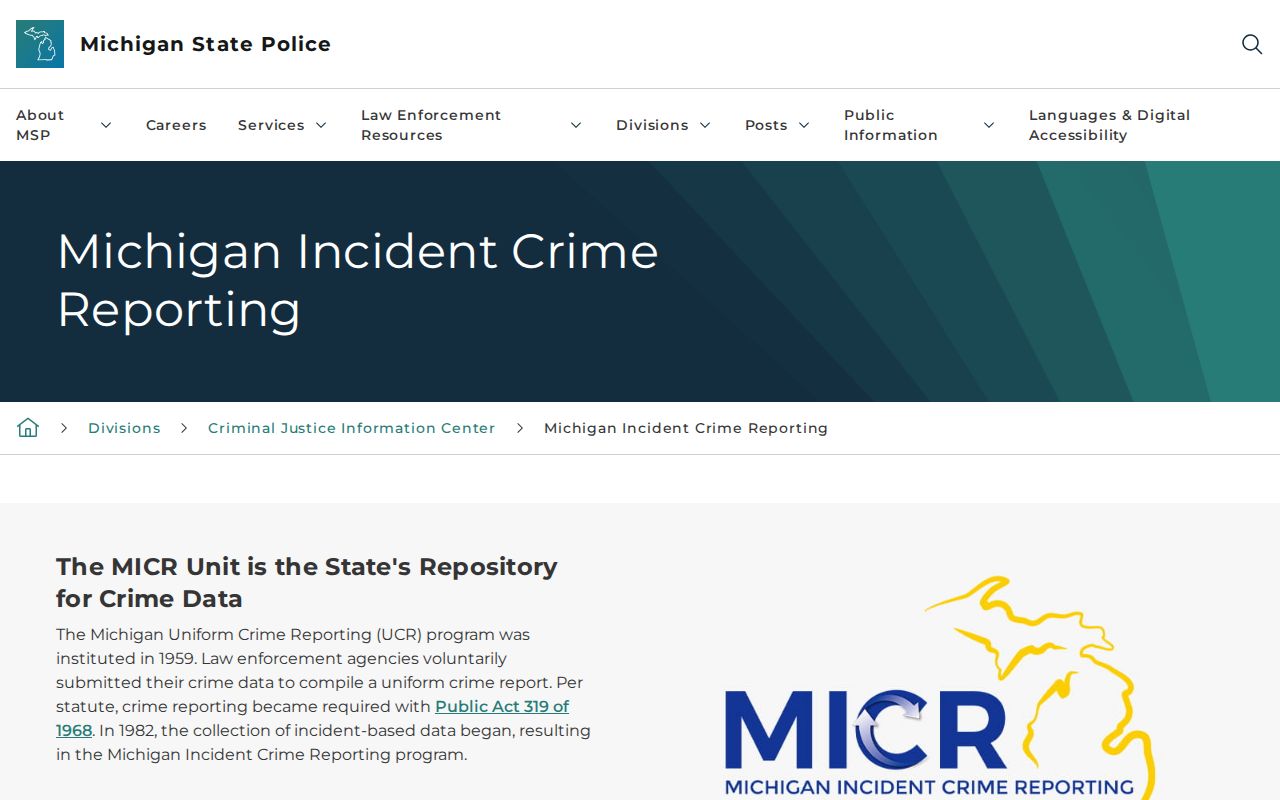Go to home via breadcrumb house icon
Viewport: 1280px width, 800px height.
[x=28, y=428]
